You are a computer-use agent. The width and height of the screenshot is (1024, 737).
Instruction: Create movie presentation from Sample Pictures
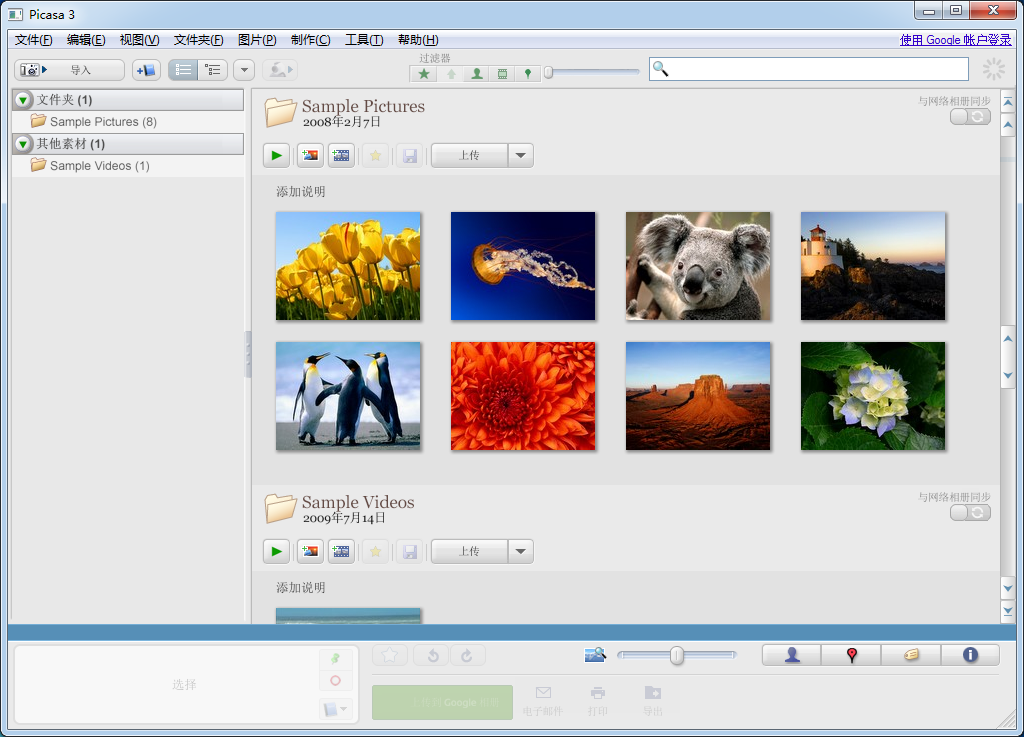(341, 155)
